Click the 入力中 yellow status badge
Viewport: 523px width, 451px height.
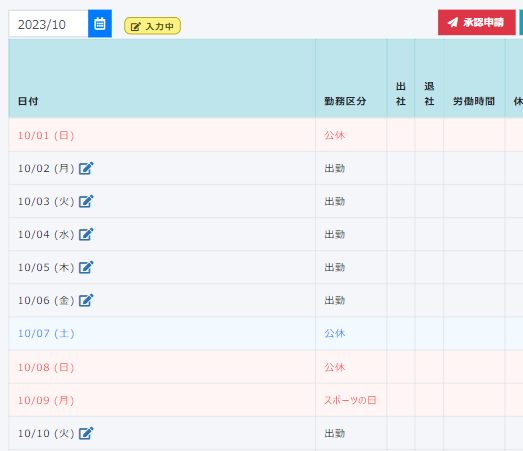[152, 26]
